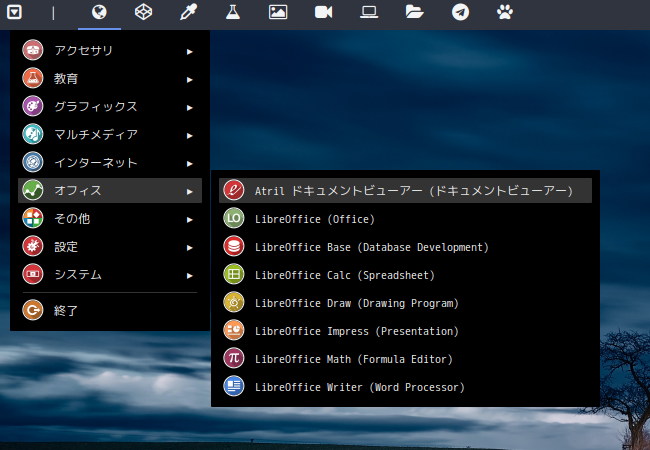Open the グラフィックス menu entry
The image size is (650, 450).
tap(110, 106)
